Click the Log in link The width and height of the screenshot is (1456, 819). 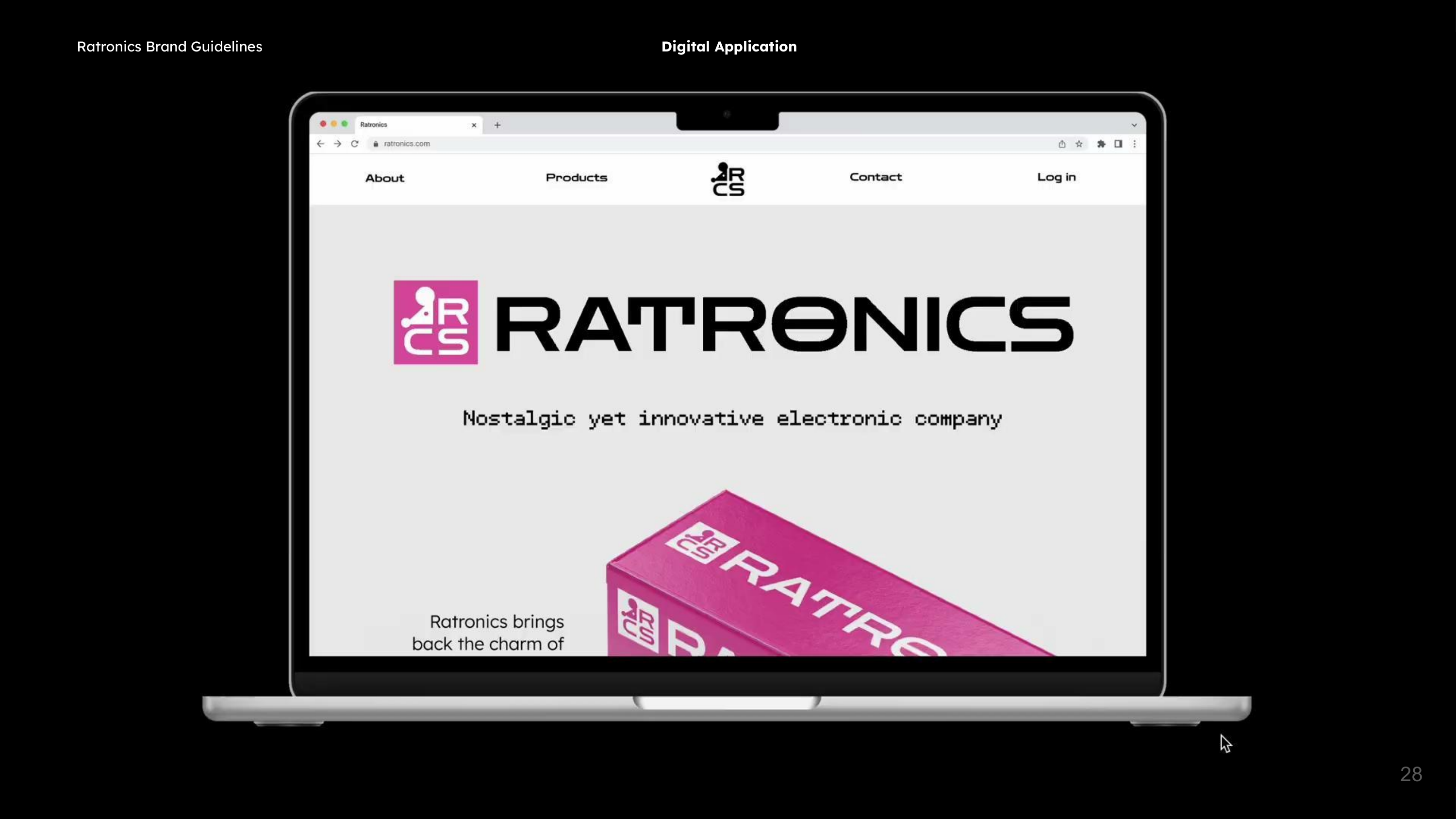(1057, 177)
